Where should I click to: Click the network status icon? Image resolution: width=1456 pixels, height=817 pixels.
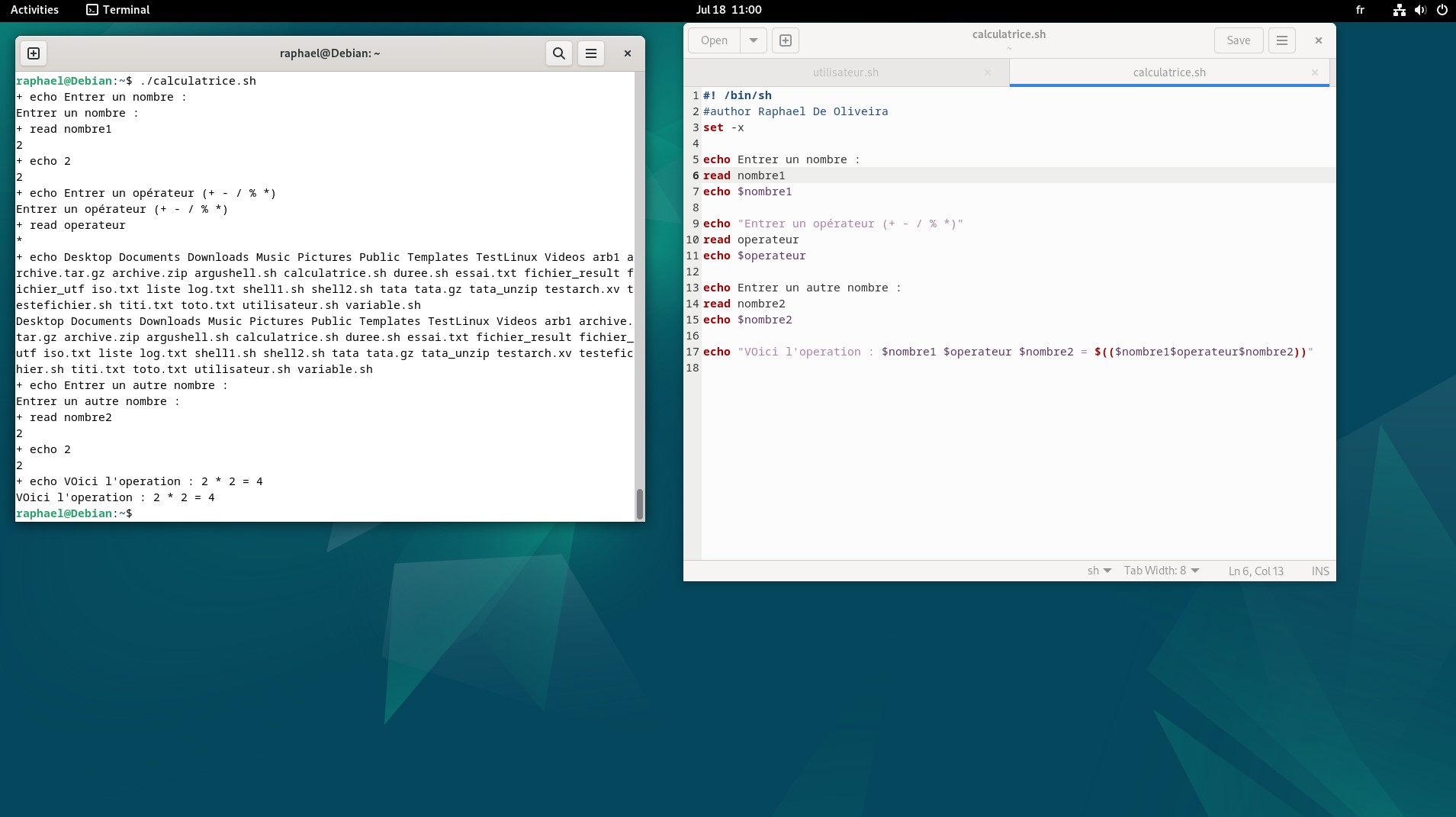pos(1399,10)
